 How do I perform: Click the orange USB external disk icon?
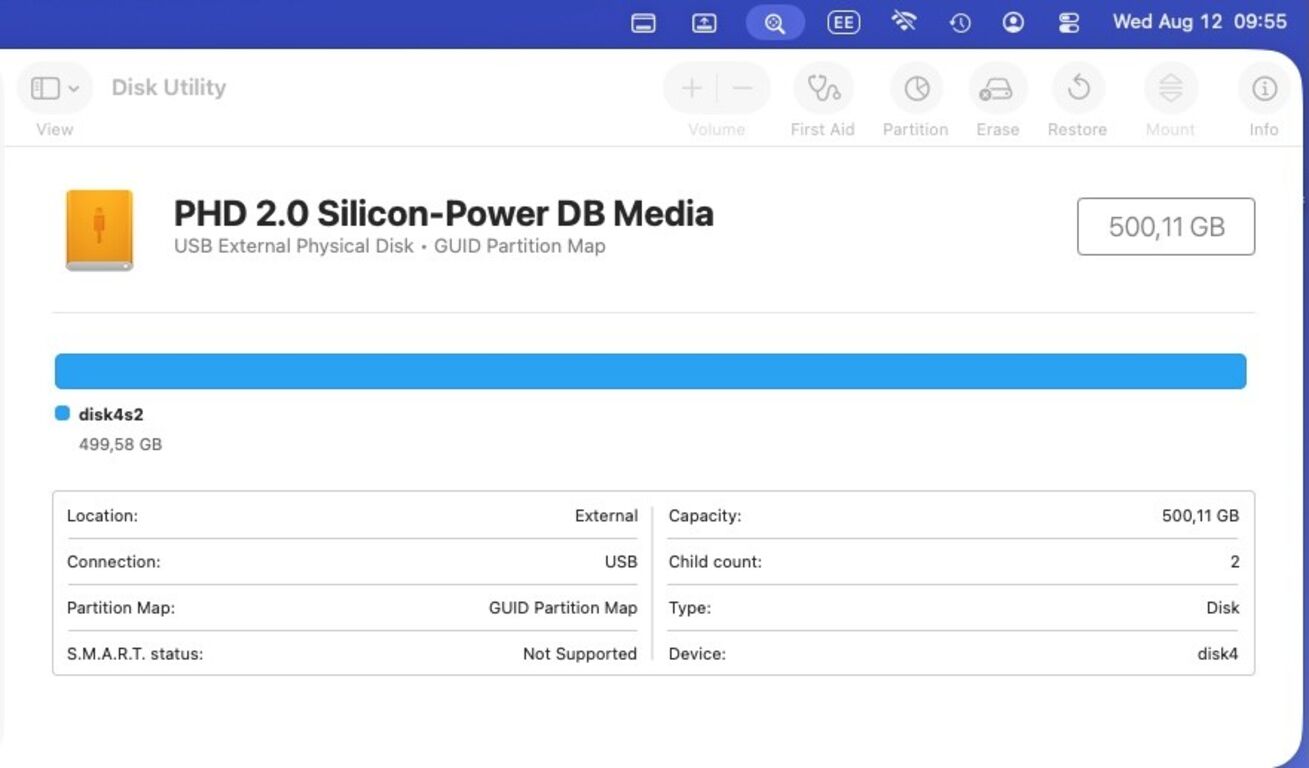coord(99,230)
